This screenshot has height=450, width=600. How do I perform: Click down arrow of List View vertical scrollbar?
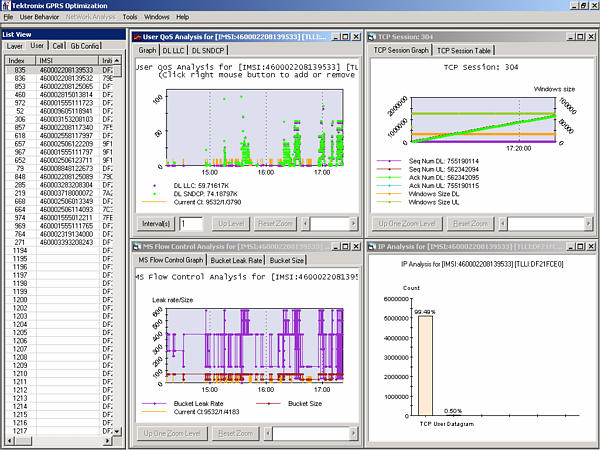pyautogui.click(x=117, y=432)
